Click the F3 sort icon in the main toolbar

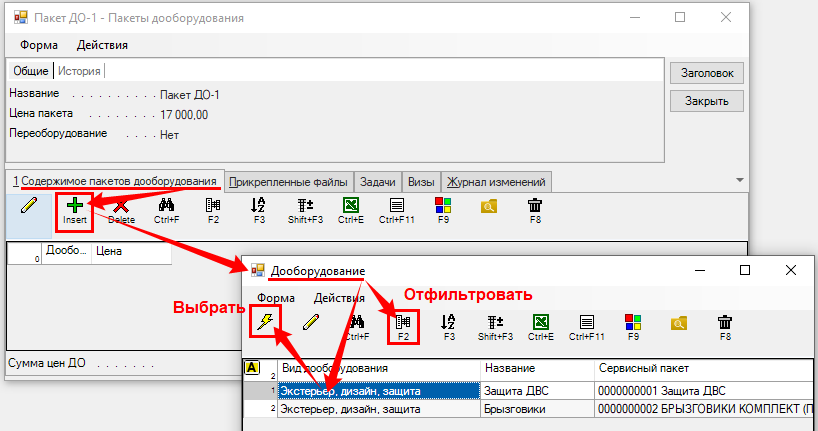pos(259,205)
